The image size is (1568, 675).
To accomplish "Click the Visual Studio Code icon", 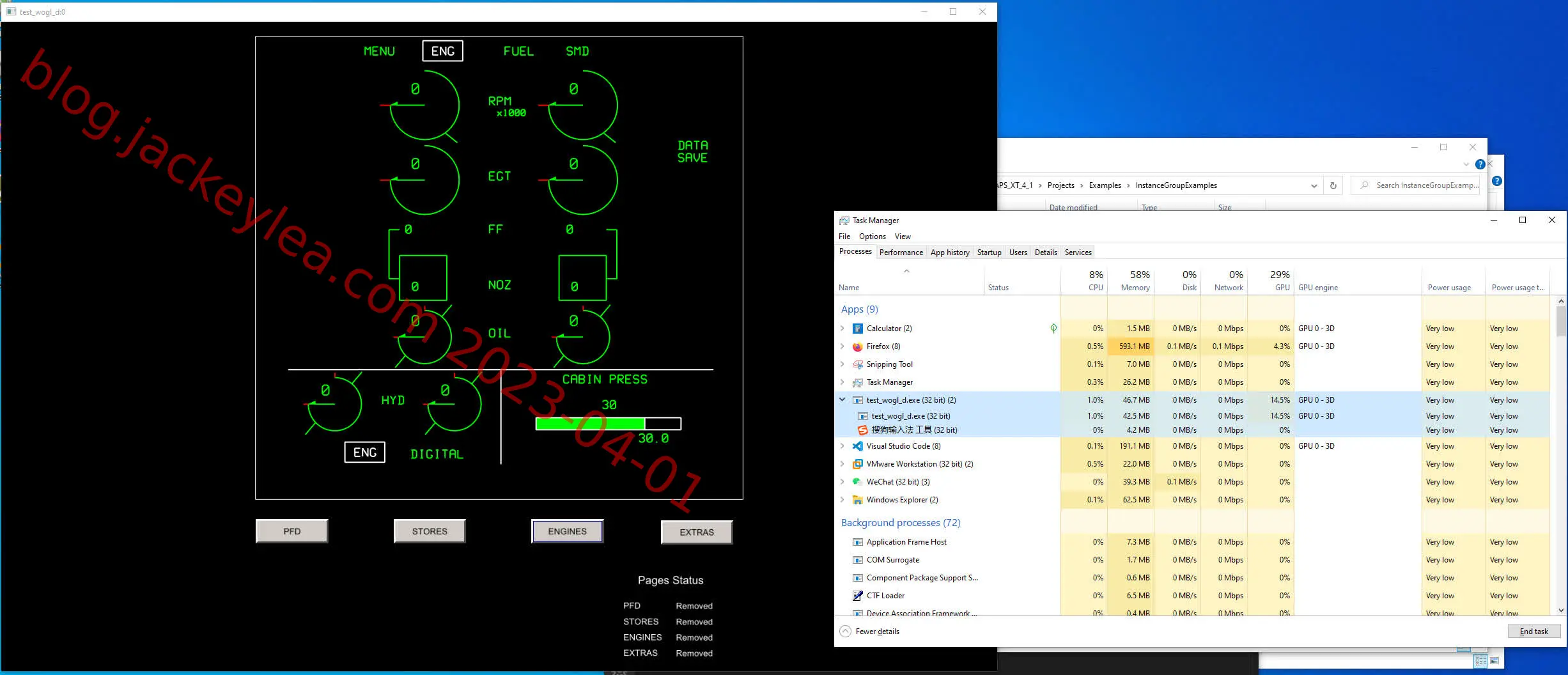I will tap(858, 446).
